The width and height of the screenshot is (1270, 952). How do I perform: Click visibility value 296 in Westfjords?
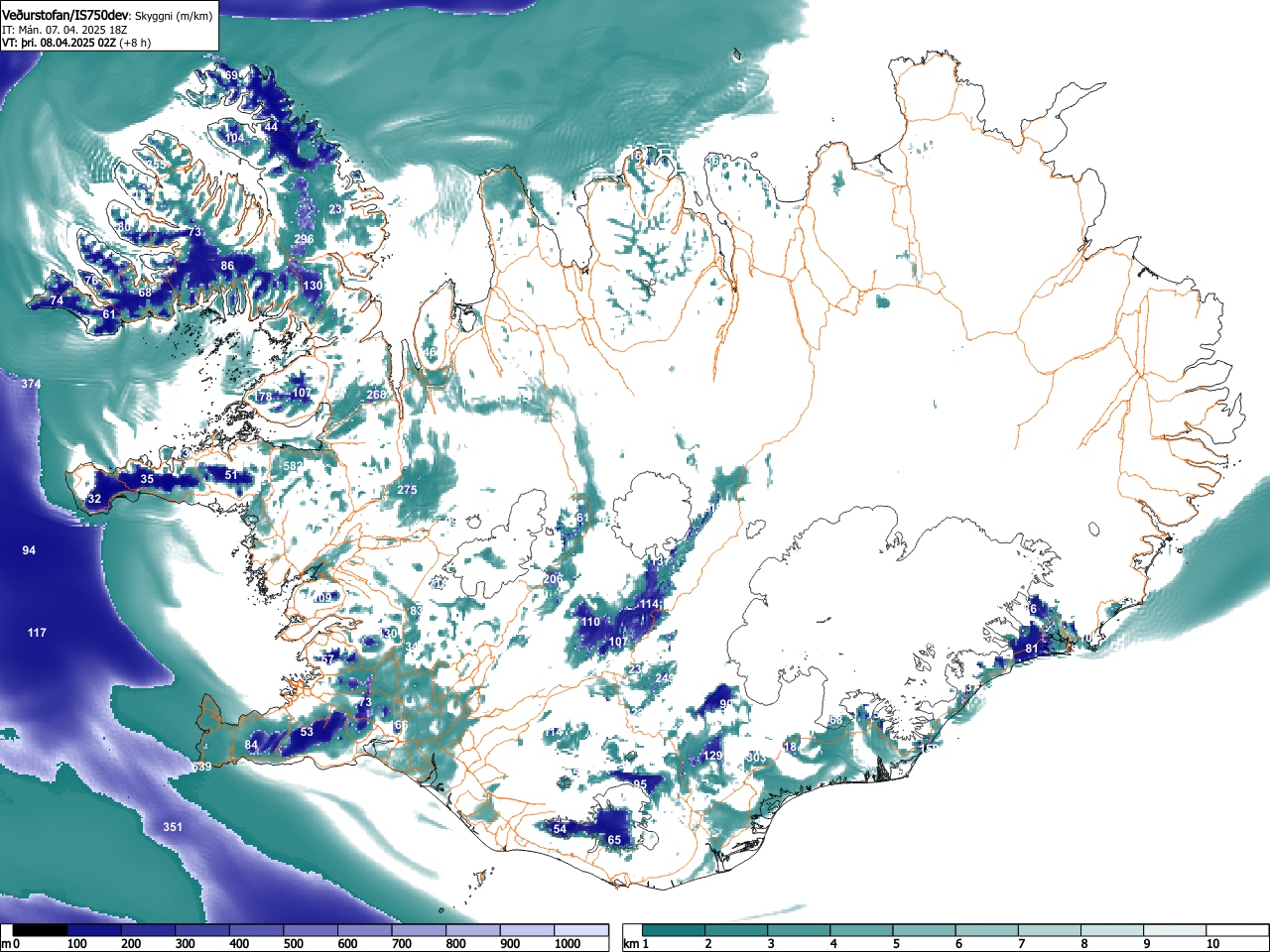[x=304, y=239]
